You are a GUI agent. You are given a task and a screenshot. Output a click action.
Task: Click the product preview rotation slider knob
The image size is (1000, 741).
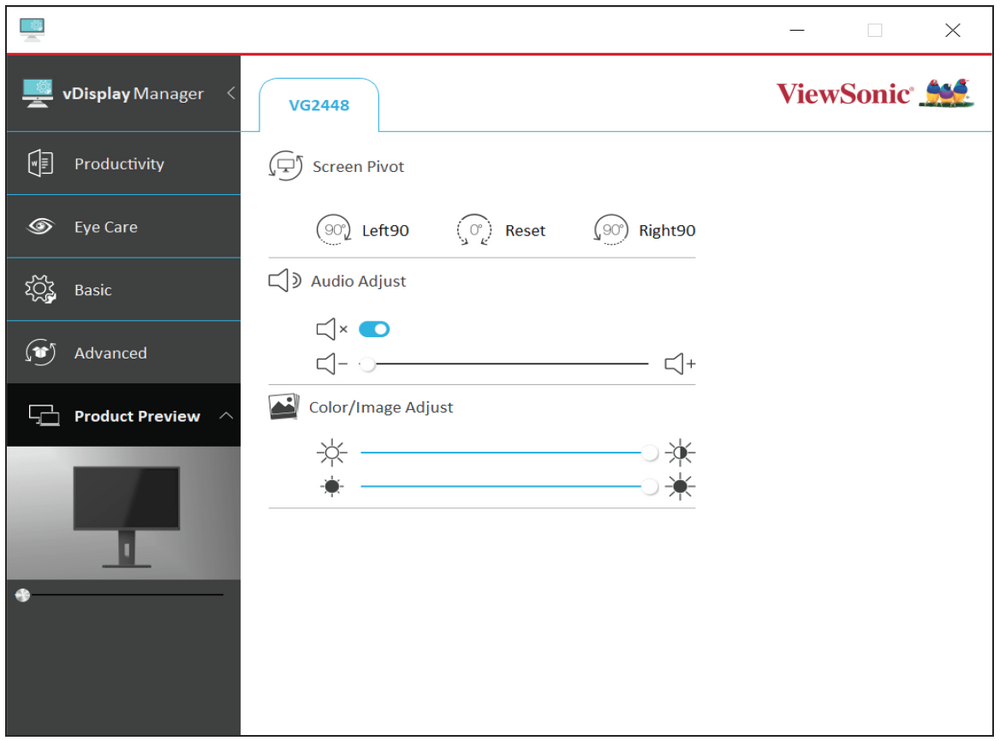coord(23,595)
